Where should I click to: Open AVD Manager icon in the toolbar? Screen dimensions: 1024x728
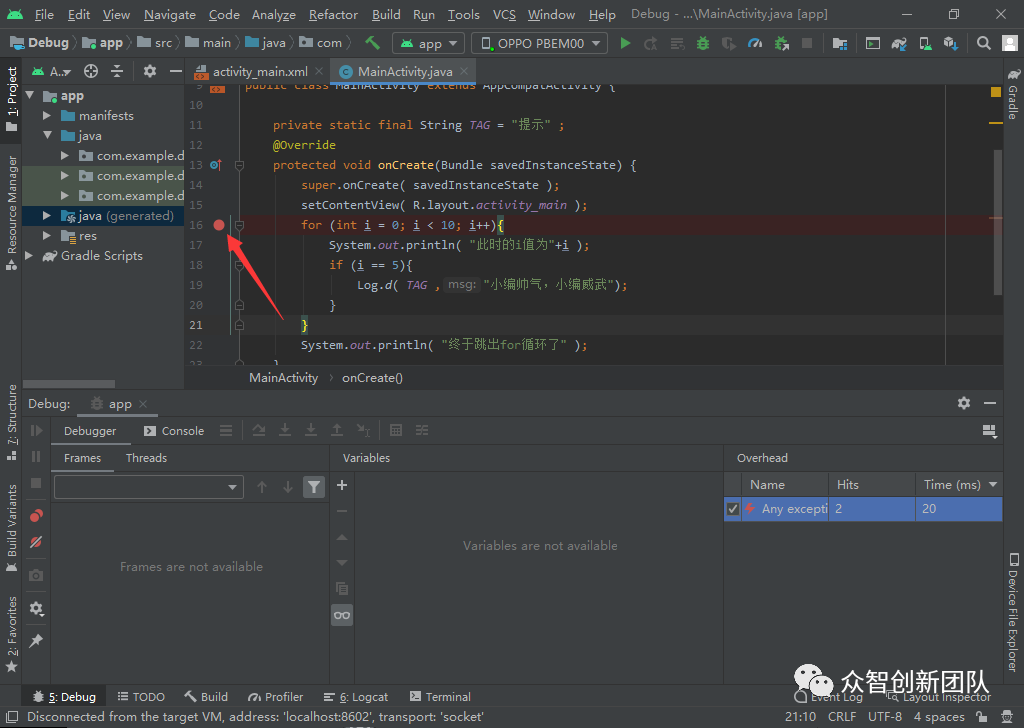tap(925, 43)
